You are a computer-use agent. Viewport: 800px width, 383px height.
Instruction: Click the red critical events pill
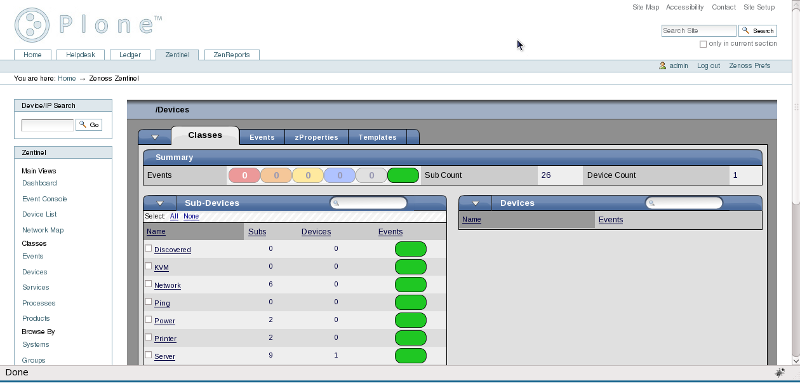[244, 175]
